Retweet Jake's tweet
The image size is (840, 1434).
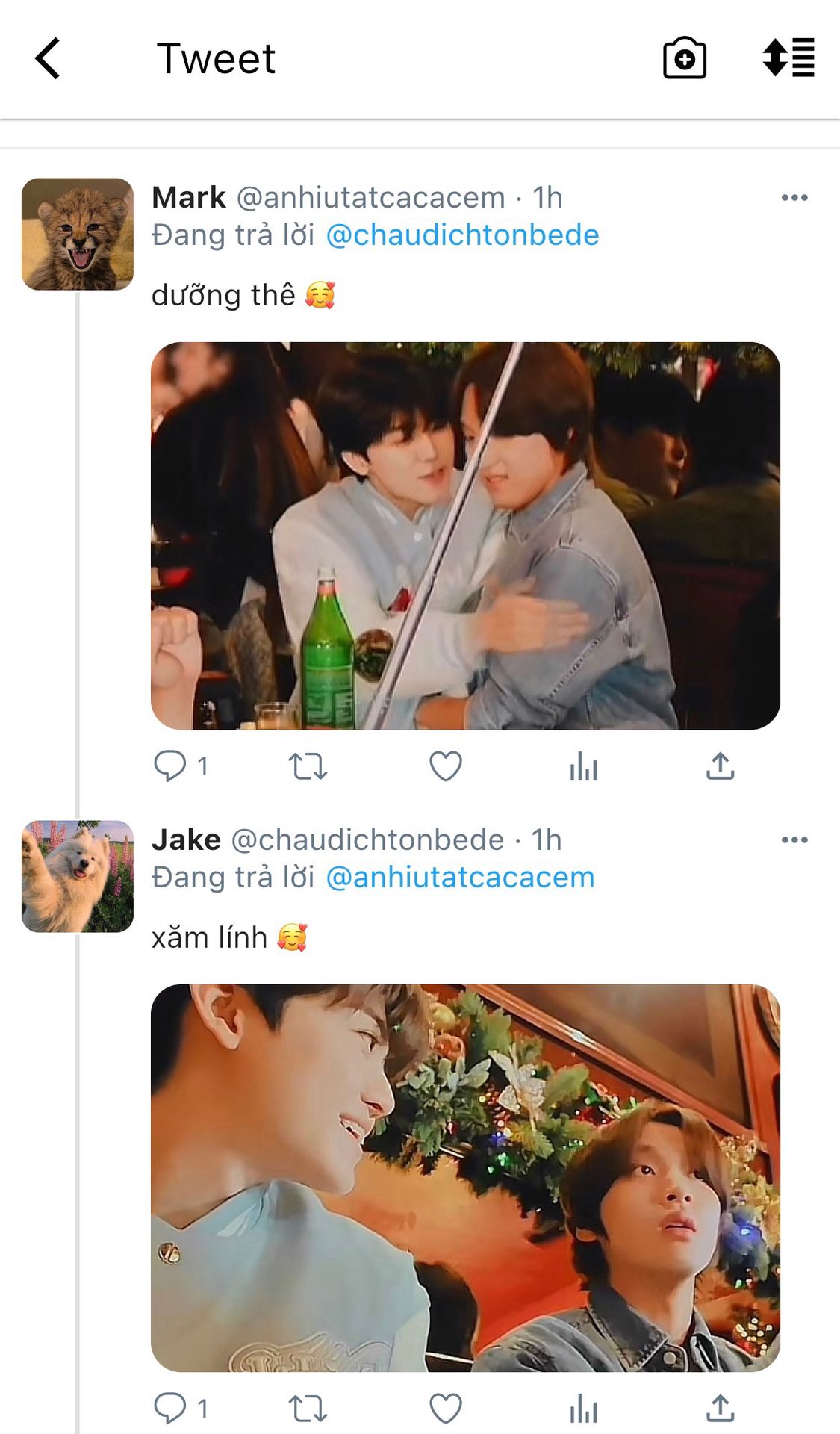point(308,1409)
